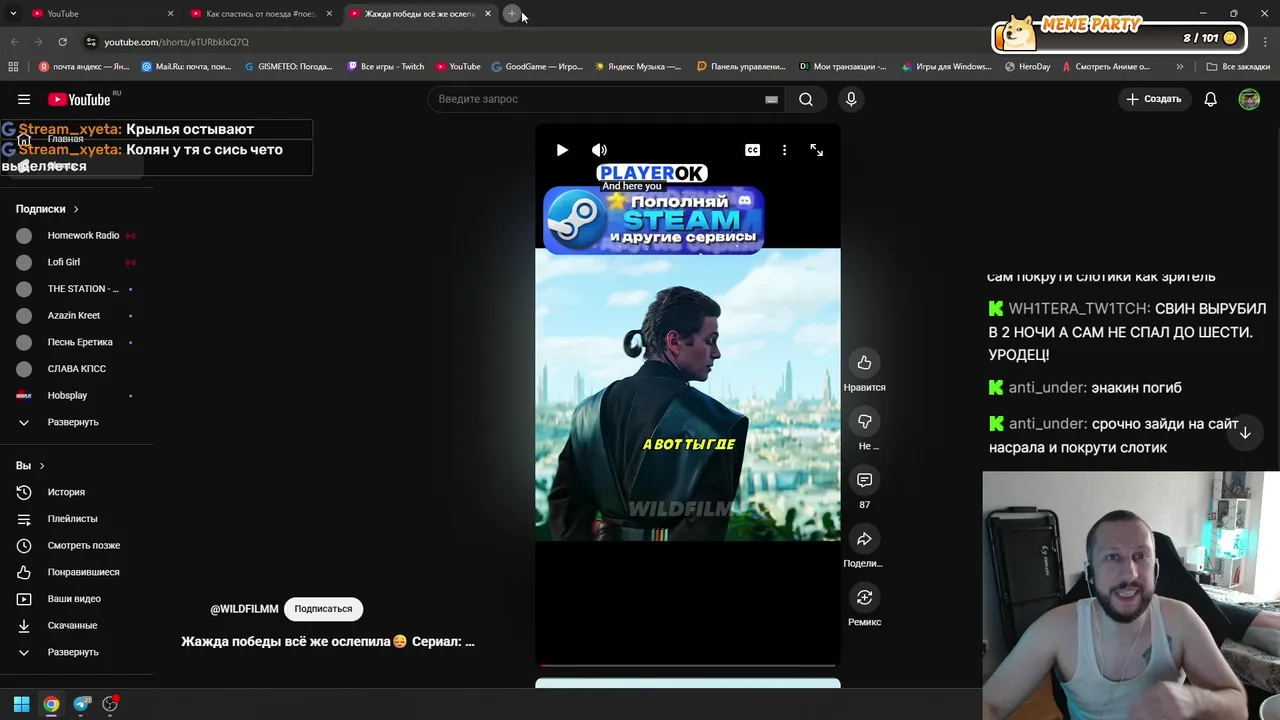This screenshot has width=1280, height=720.
Task: Expand subscriptions list with Развернуть under Hobsplay
Action: click(73, 422)
